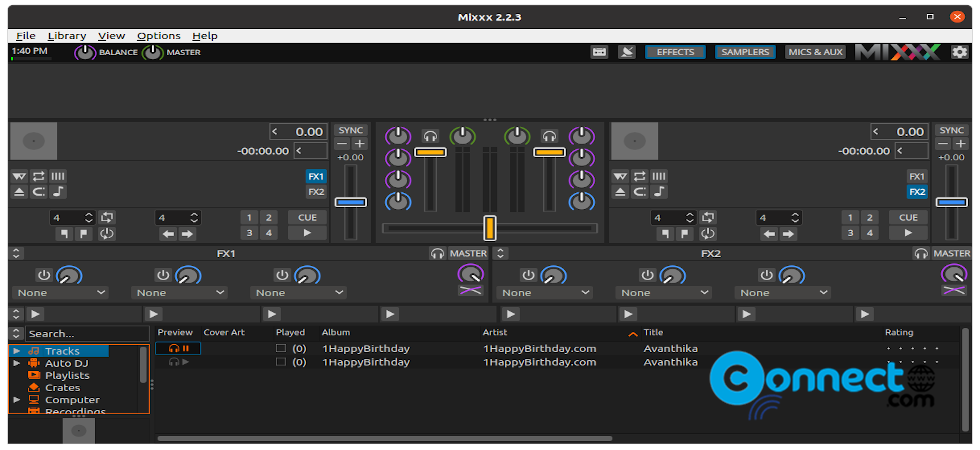
Task: Click the broadcast antenna icon in top bar
Action: [626, 52]
